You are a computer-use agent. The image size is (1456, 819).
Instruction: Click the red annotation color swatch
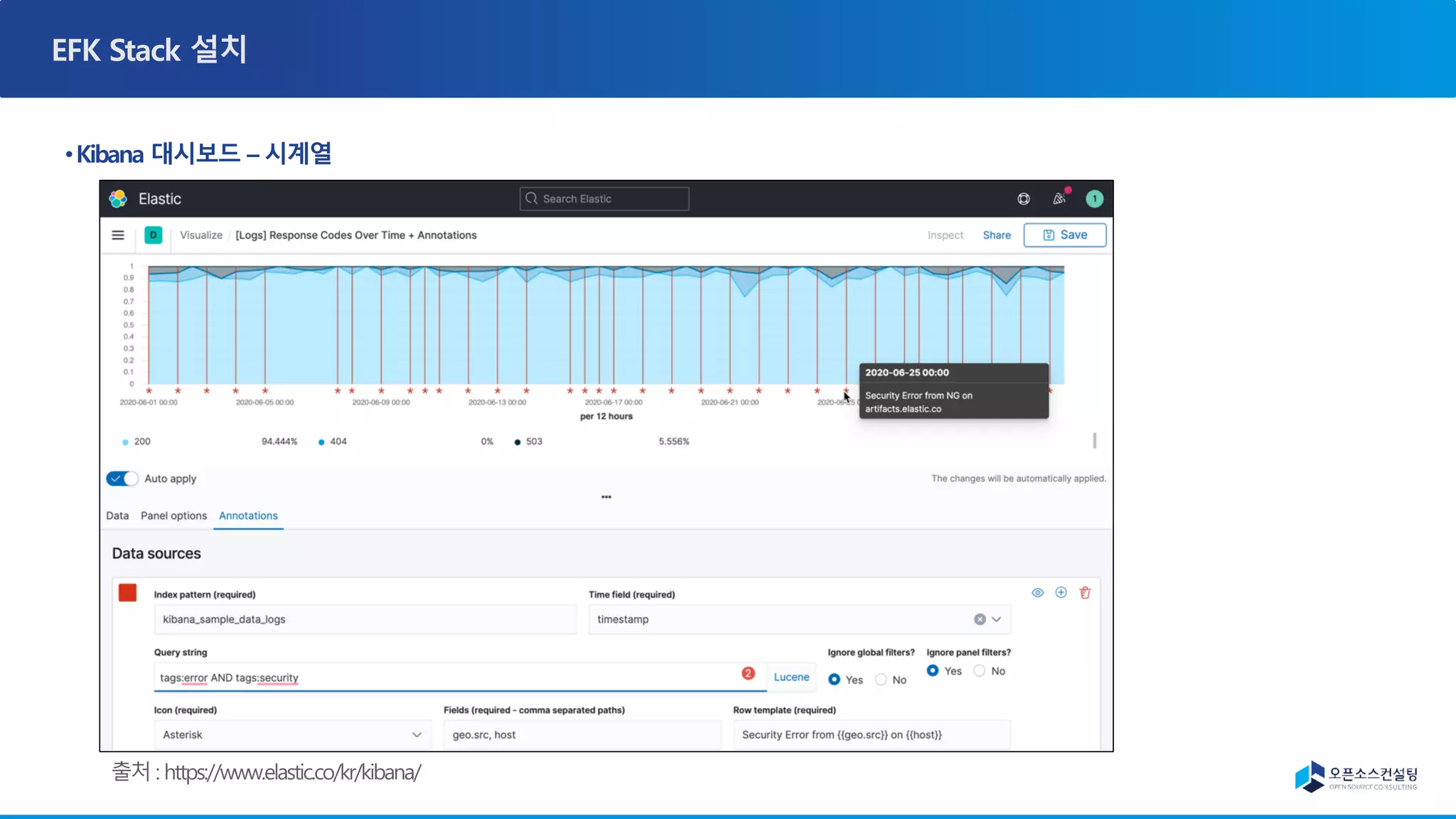(128, 593)
